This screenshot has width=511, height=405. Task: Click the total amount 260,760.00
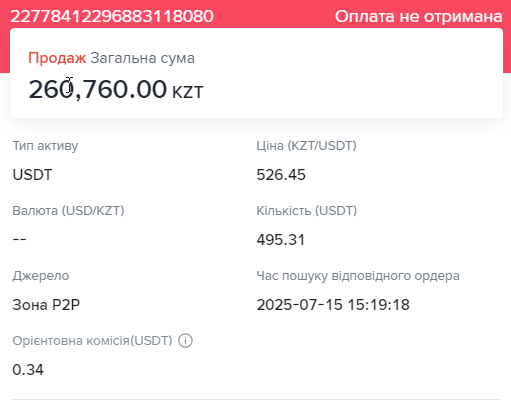(97, 89)
